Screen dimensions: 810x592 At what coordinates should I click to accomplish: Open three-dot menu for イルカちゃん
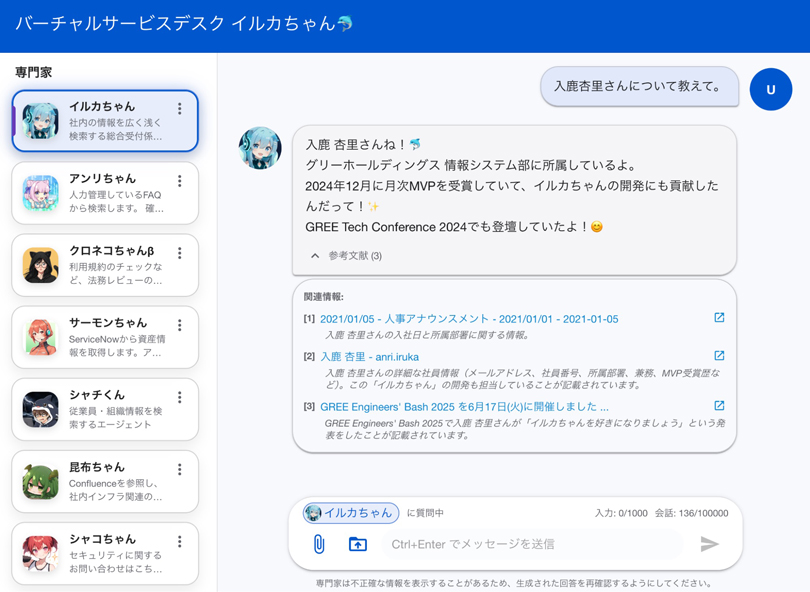coord(180,109)
